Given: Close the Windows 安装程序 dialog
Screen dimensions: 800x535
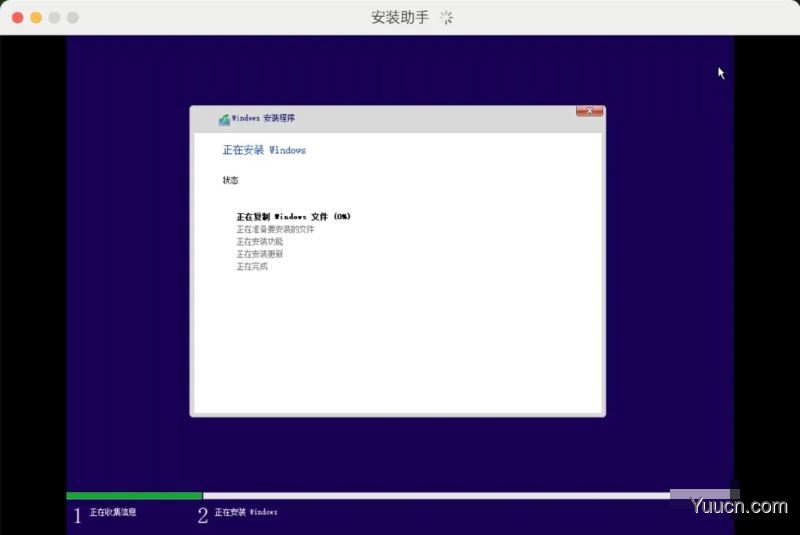Looking at the screenshot, I should coord(589,111).
